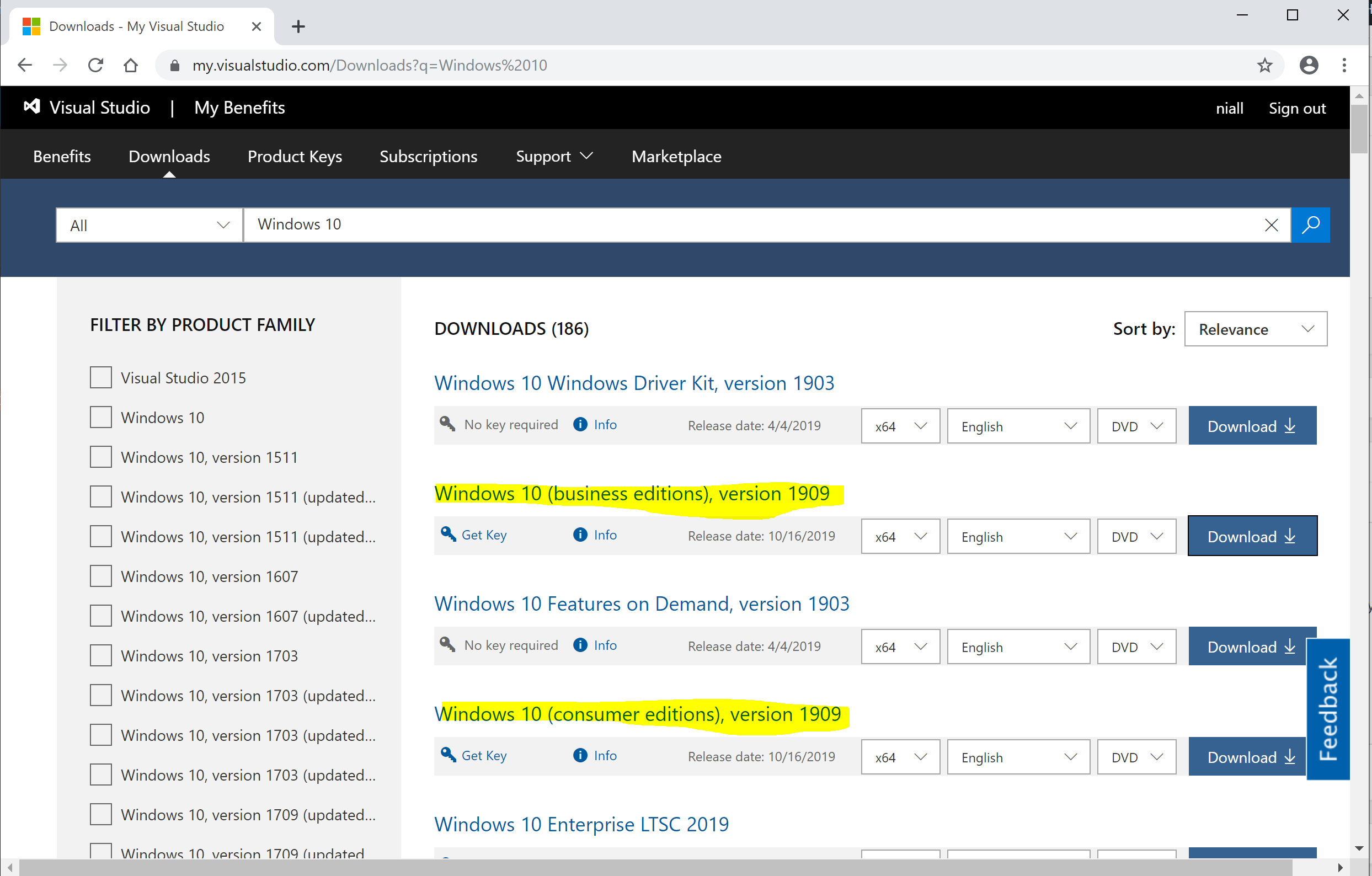
Task: Click key icon for business editions Get Key
Action: 448,533
